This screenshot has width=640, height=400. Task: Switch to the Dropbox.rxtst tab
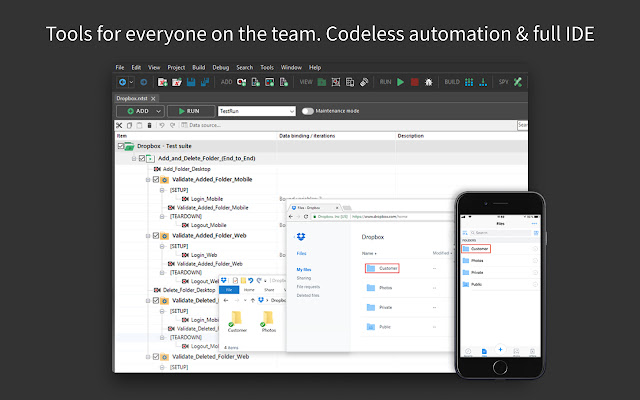pyautogui.click(x=134, y=97)
